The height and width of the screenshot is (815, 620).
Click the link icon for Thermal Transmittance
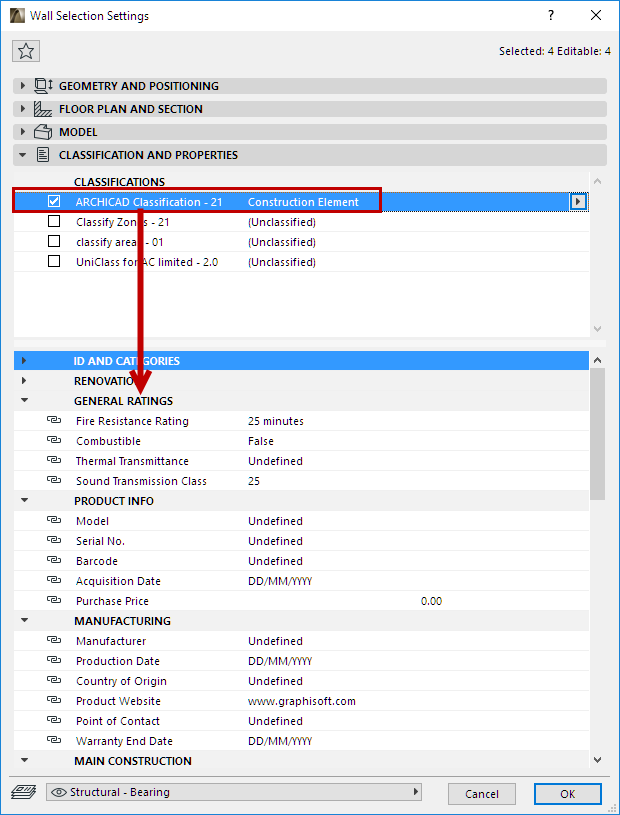pyautogui.click(x=54, y=461)
